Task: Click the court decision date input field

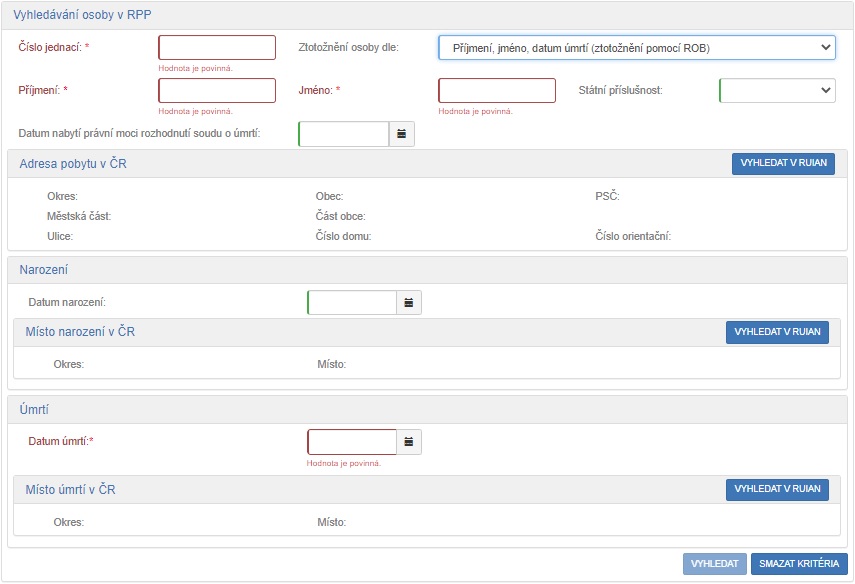Action: (343, 134)
